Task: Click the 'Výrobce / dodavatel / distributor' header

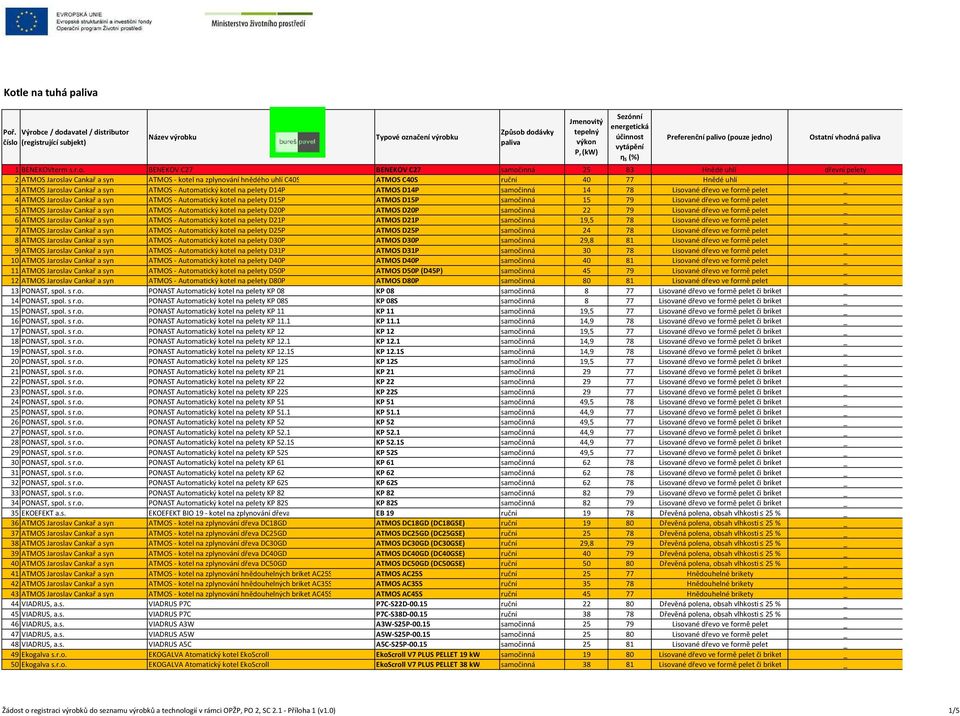Action: (83, 137)
